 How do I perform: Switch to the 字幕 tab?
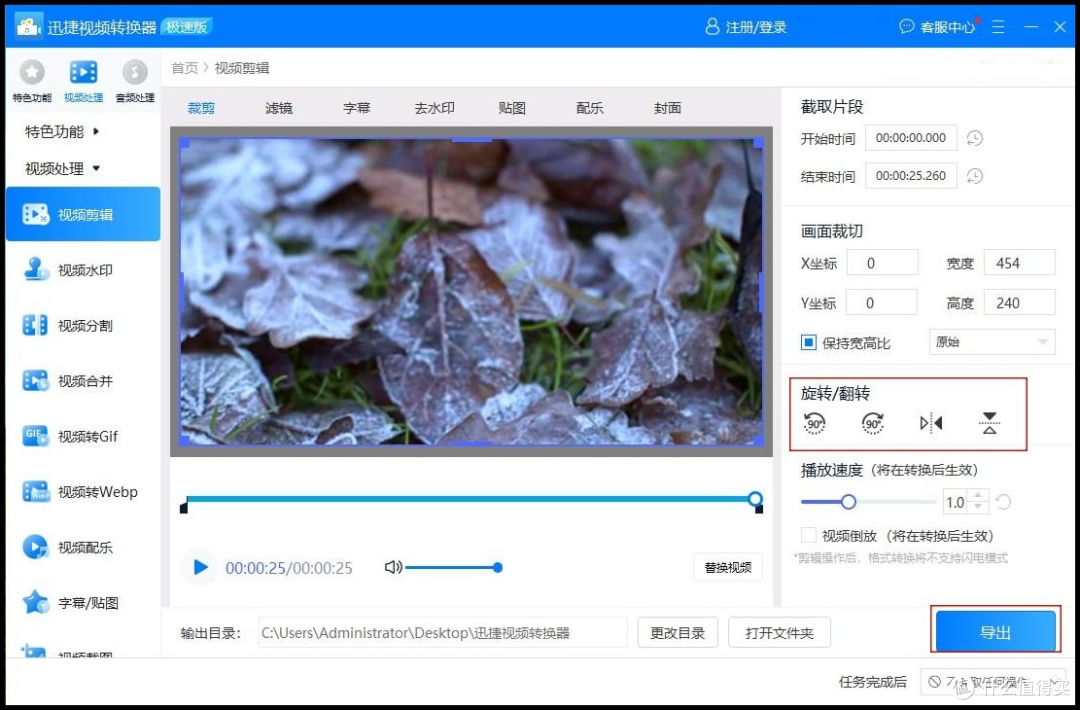pyautogui.click(x=357, y=107)
